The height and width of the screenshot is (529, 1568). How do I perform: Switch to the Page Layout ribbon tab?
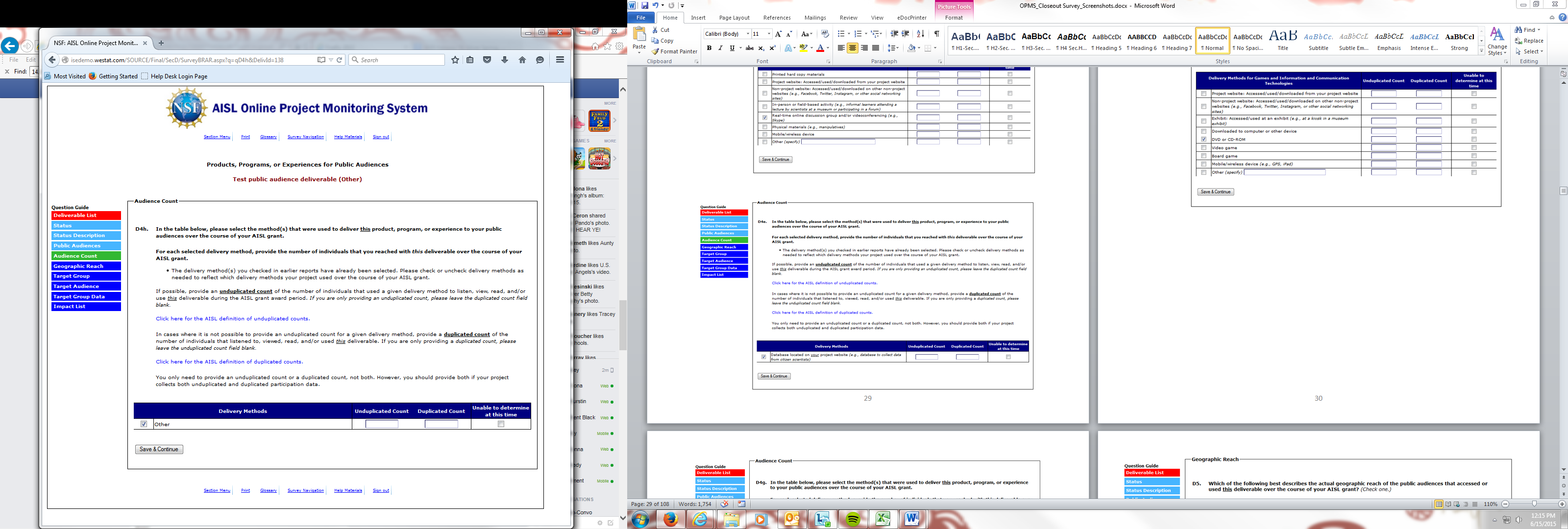[734, 18]
